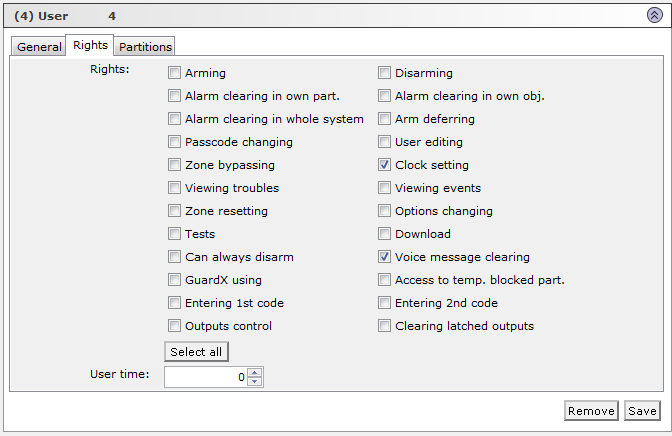Select the Rights tab
The width and height of the screenshot is (672, 436).
90,46
